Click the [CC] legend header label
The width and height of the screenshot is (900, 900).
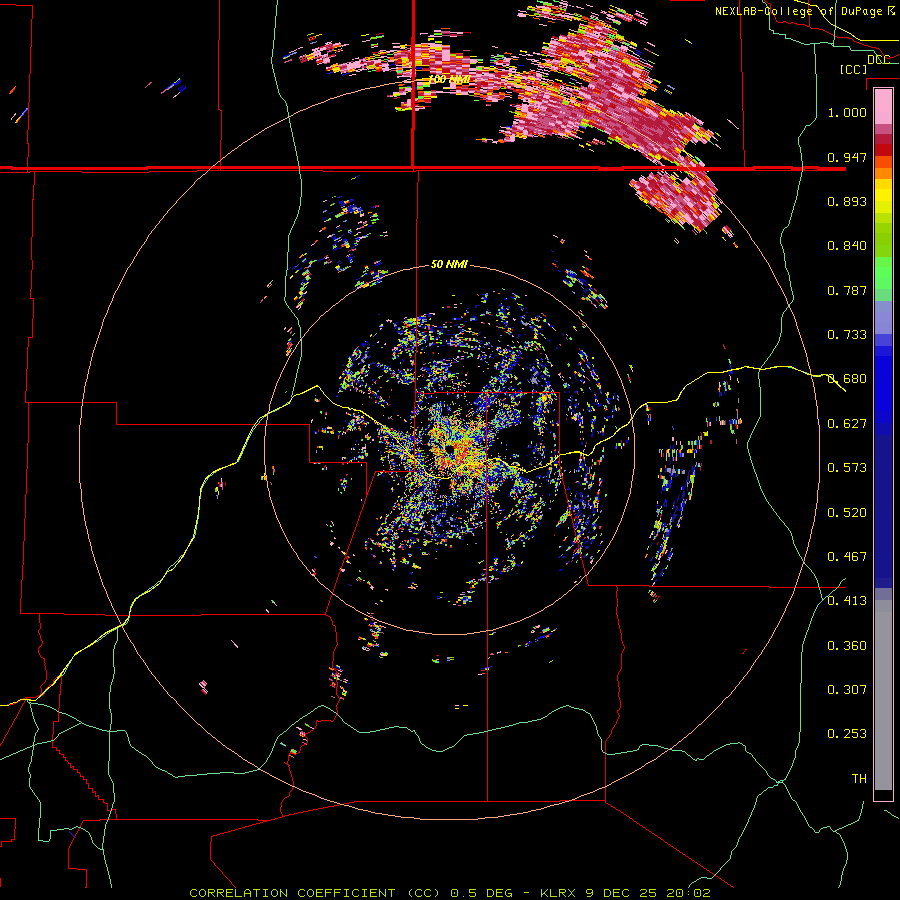[854, 69]
